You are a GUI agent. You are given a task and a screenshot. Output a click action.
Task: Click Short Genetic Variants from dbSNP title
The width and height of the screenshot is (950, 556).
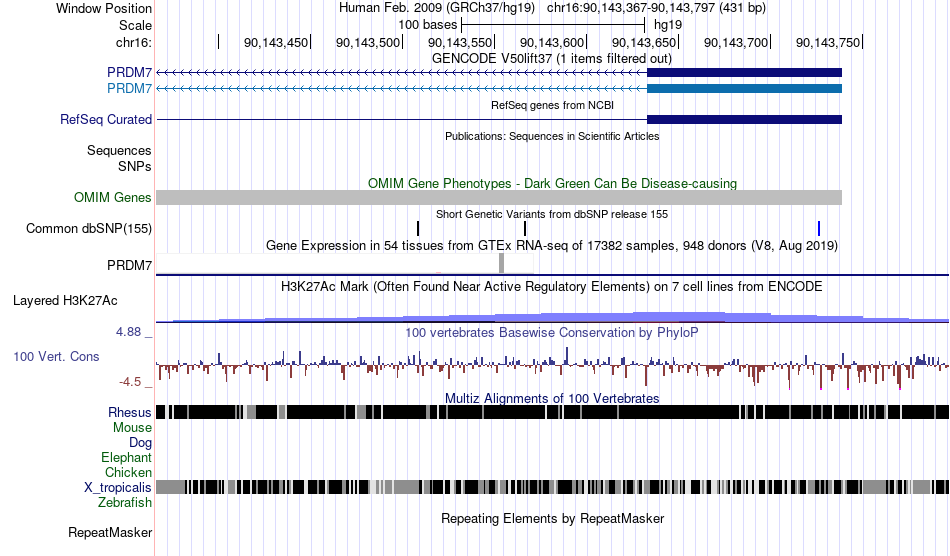pyautogui.click(x=552, y=214)
